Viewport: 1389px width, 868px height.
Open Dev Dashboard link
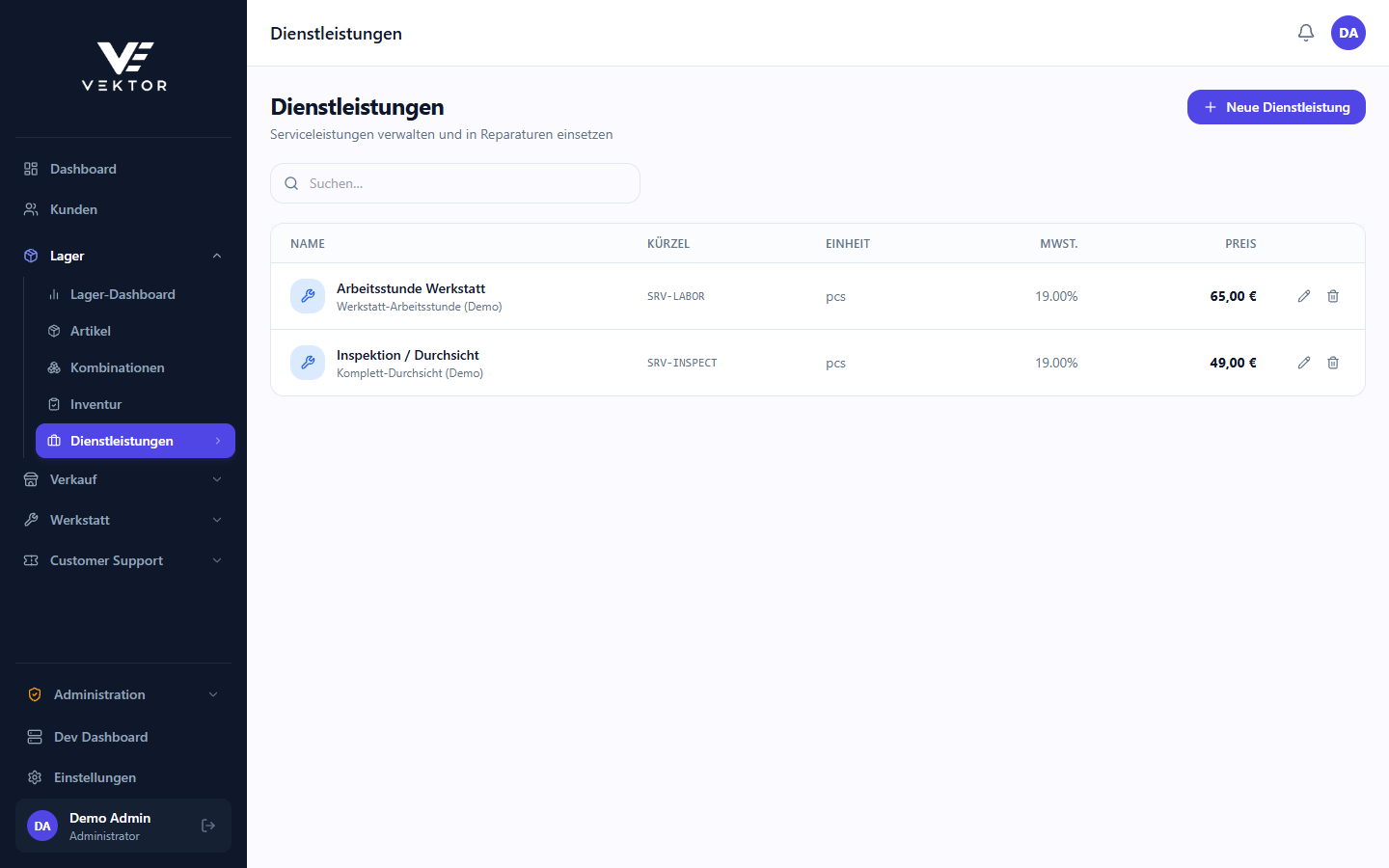(x=123, y=737)
